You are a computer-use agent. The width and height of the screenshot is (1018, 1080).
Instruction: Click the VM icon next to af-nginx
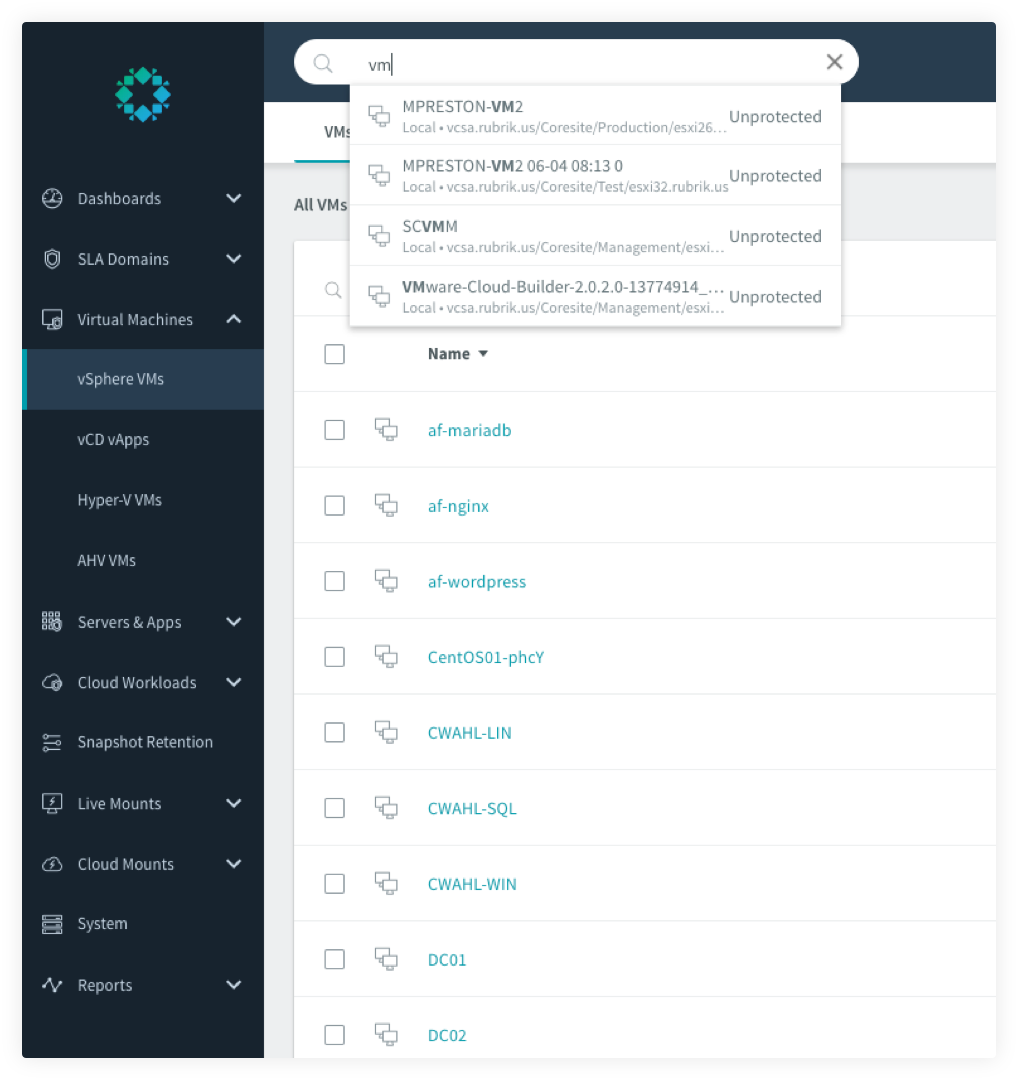point(386,506)
